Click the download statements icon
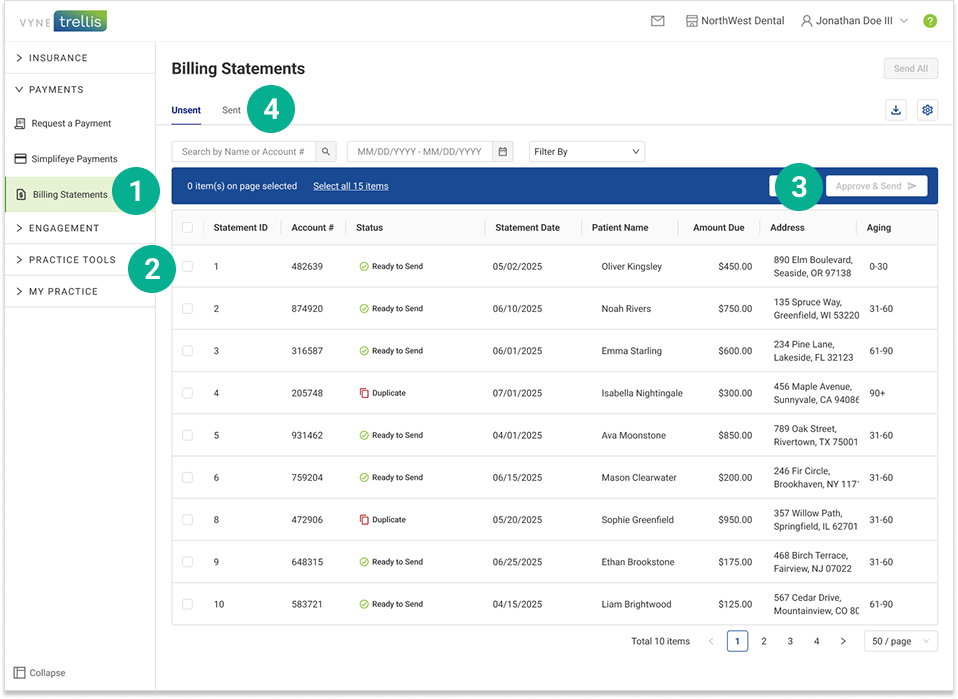This screenshot has height=699, width=958. pyautogui.click(x=896, y=110)
